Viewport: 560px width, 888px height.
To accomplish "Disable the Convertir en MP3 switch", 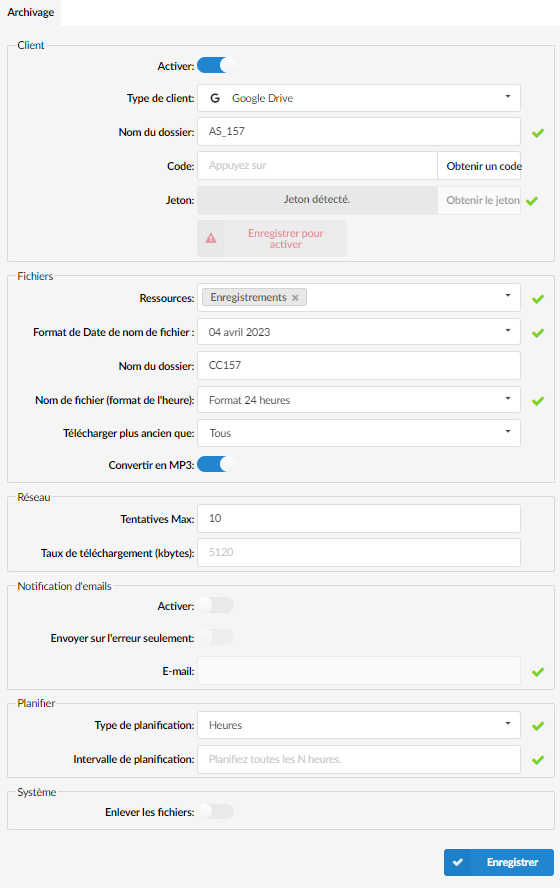I will click(x=216, y=464).
